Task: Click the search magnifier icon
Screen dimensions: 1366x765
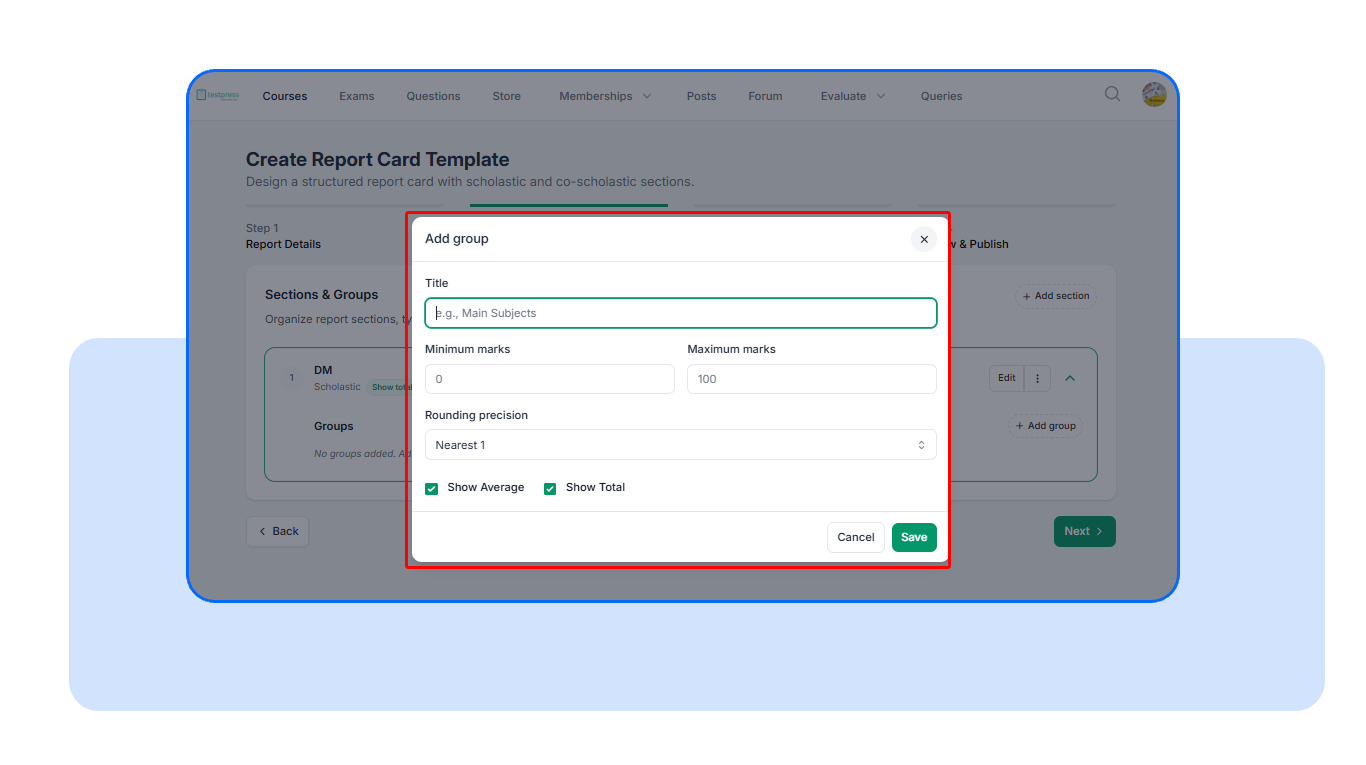Action: (1112, 94)
